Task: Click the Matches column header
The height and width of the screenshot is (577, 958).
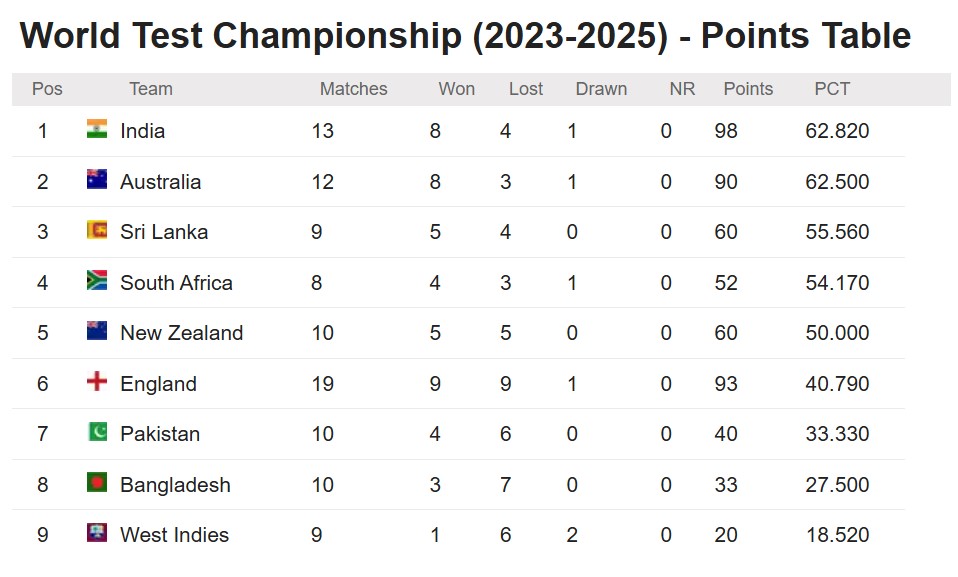Action: point(353,89)
